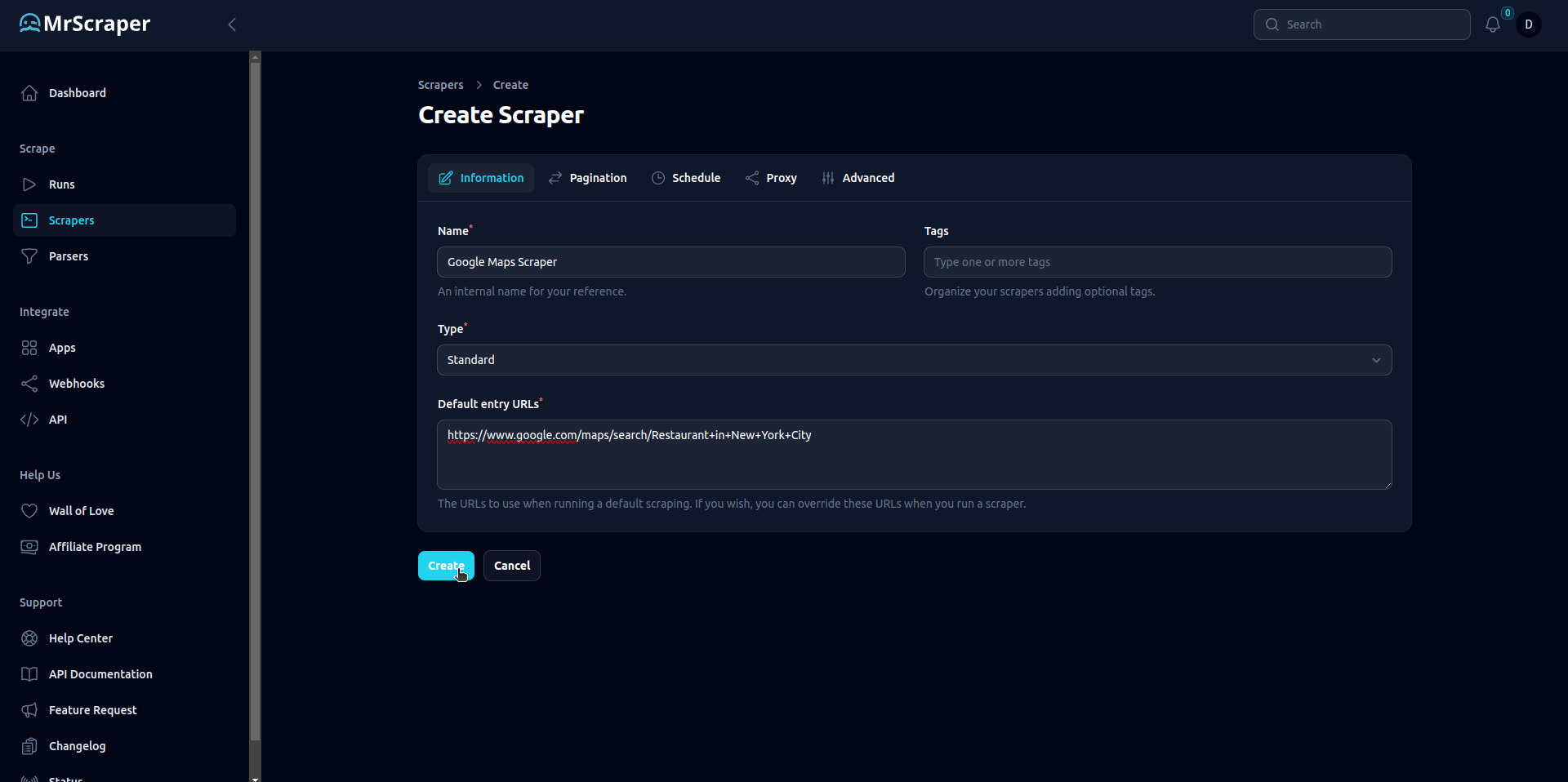Click the Information edit pencil icon
This screenshot has width=1568, height=782.
pos(446,178)
